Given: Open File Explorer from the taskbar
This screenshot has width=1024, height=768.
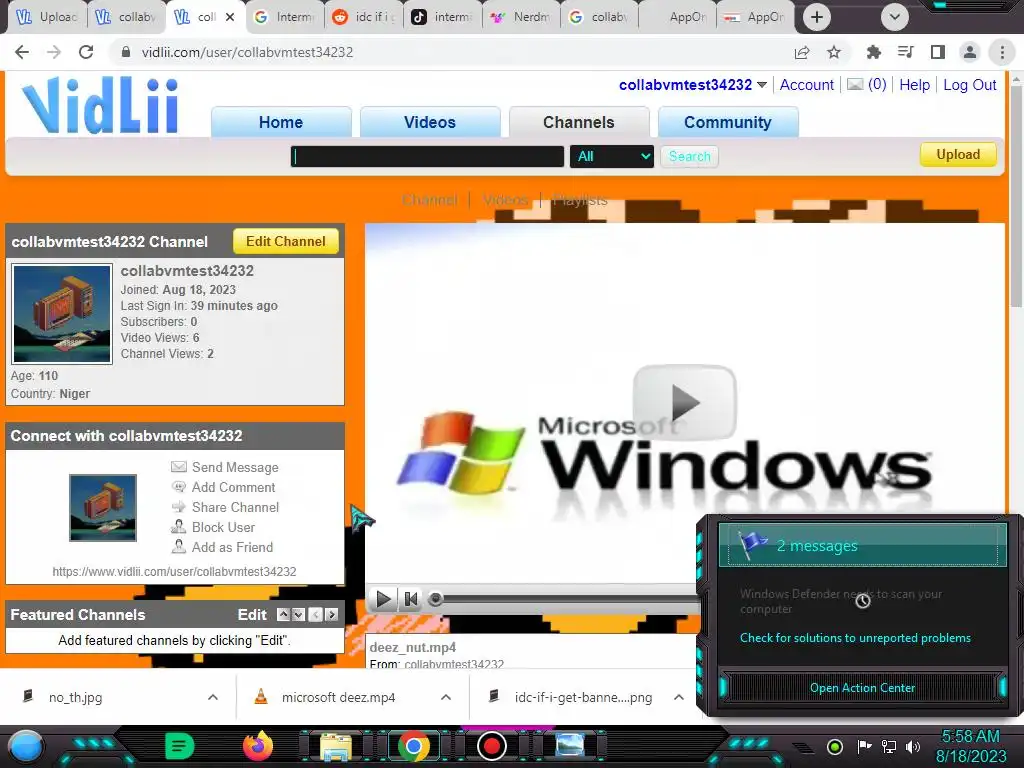Looking at the screenshot, I should pyautogui.click(x=336, y=747).
